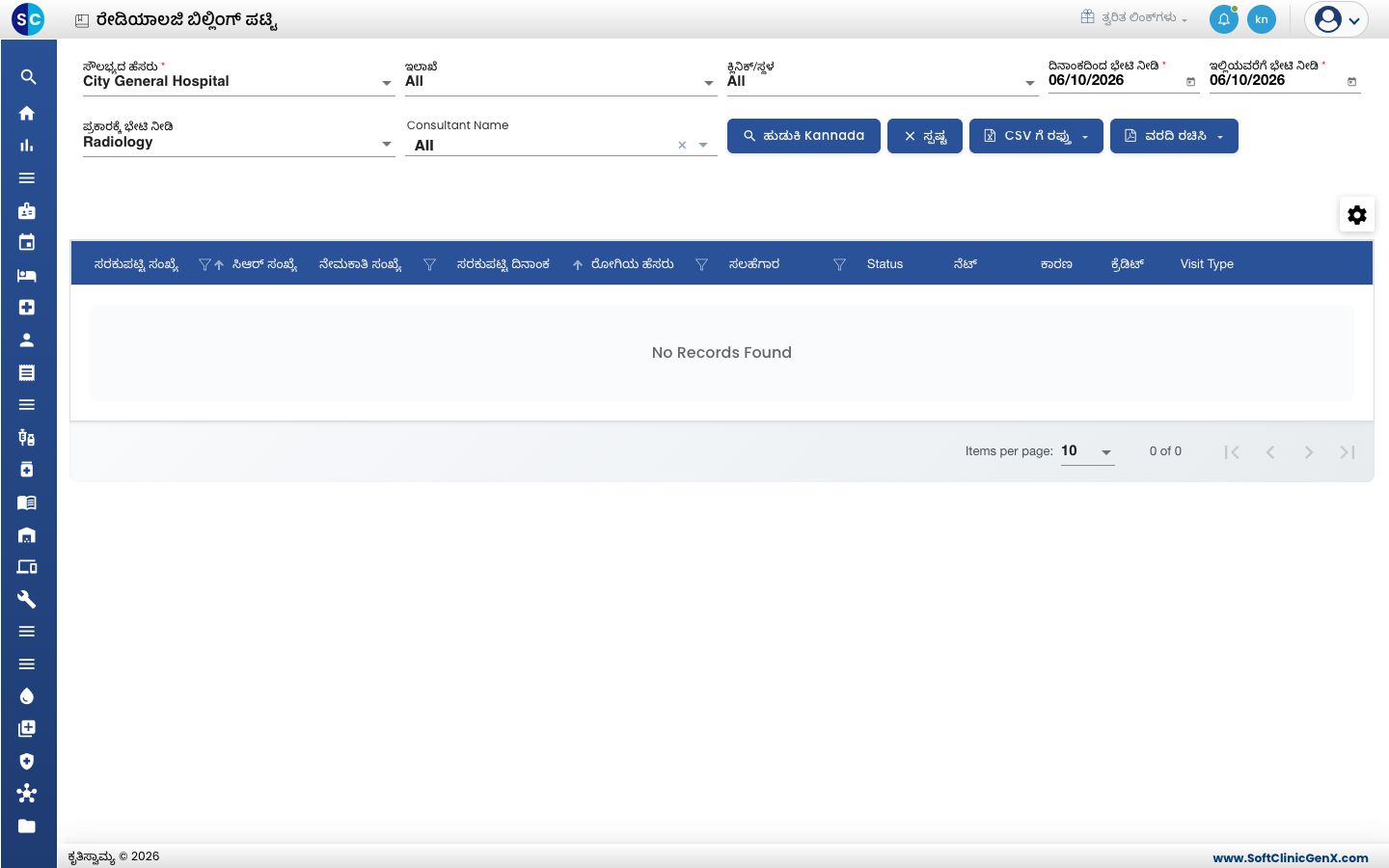Click the notification bell icon
The image size is (1389, 868).
[1223, 19]
